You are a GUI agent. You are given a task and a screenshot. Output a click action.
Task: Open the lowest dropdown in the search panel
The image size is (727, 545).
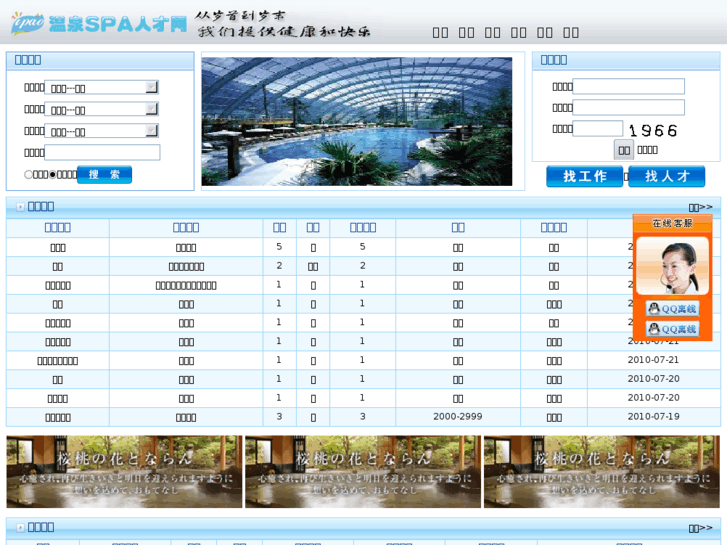click(x=102, y=131)
